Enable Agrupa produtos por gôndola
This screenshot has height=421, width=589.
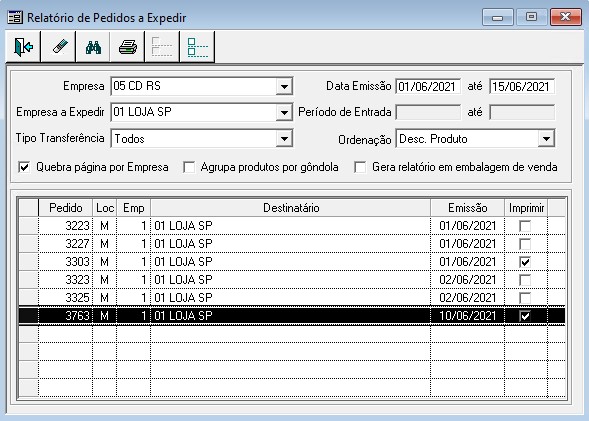pos(189,167)
